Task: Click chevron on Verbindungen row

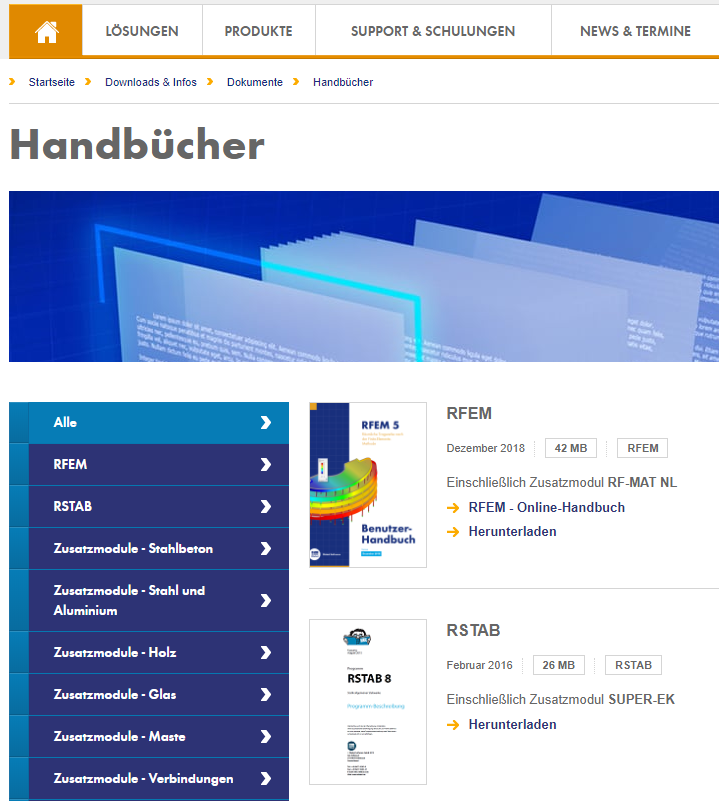Action: (x=266, y=778)
